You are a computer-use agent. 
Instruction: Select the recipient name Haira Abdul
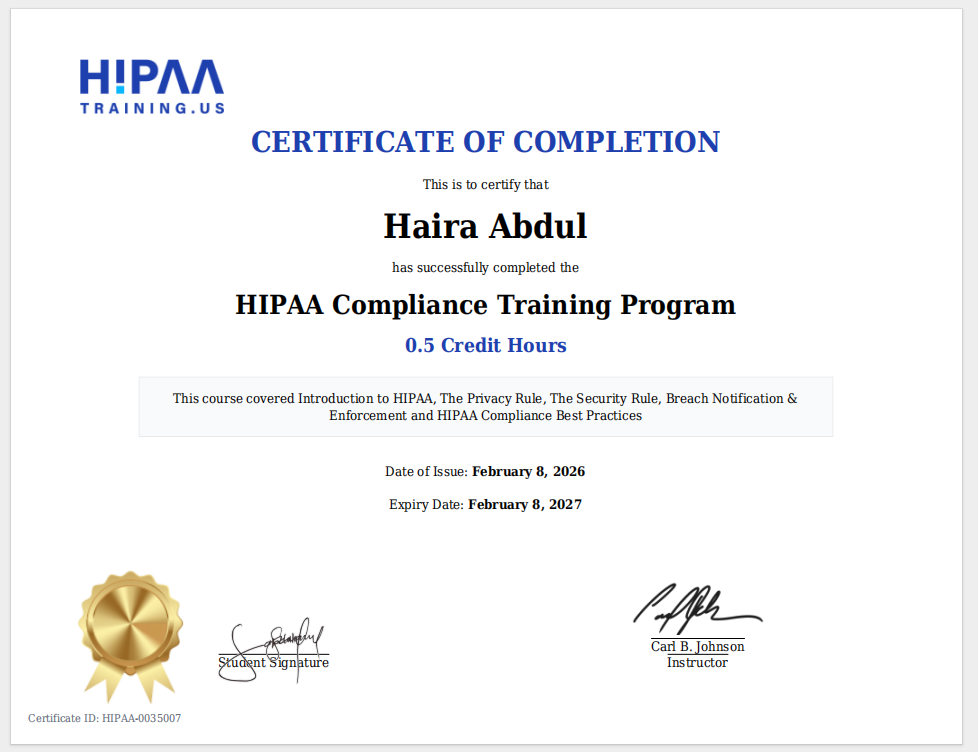click(486, 226)
